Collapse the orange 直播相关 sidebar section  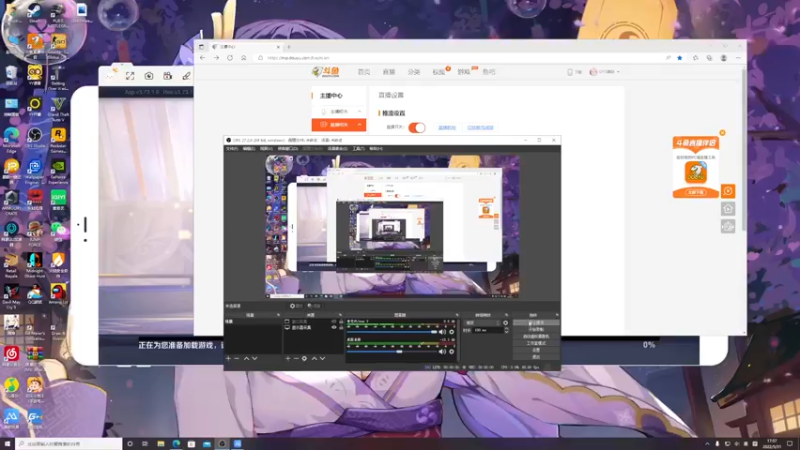(339, 124)
